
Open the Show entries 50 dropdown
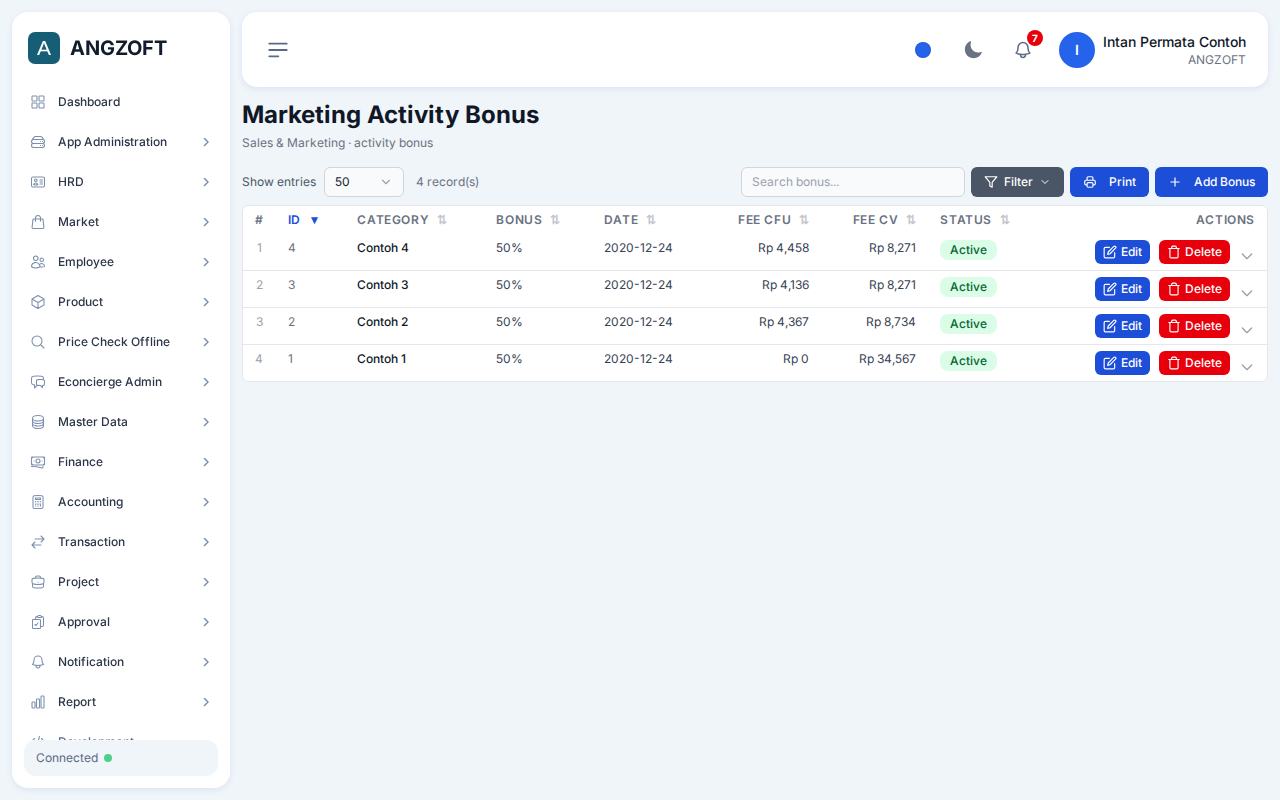(364, 182)
